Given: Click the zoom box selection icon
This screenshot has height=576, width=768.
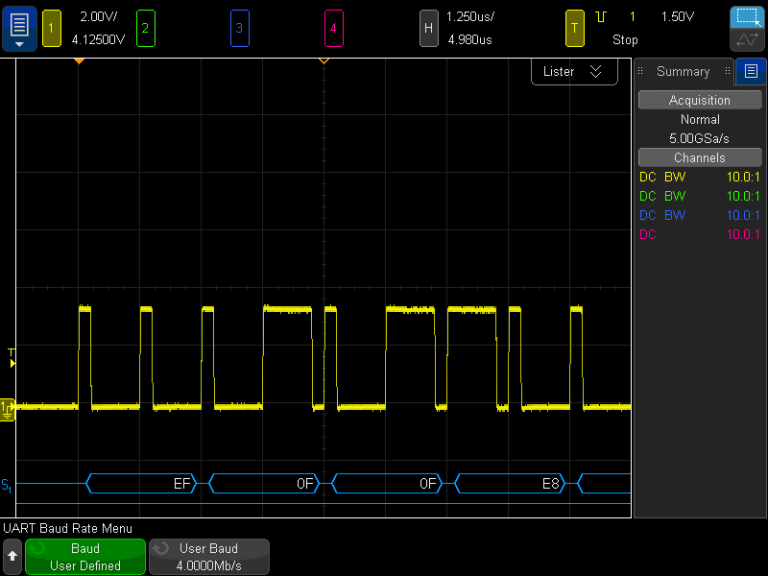Looking at the screenshot, I should point(745,18).
